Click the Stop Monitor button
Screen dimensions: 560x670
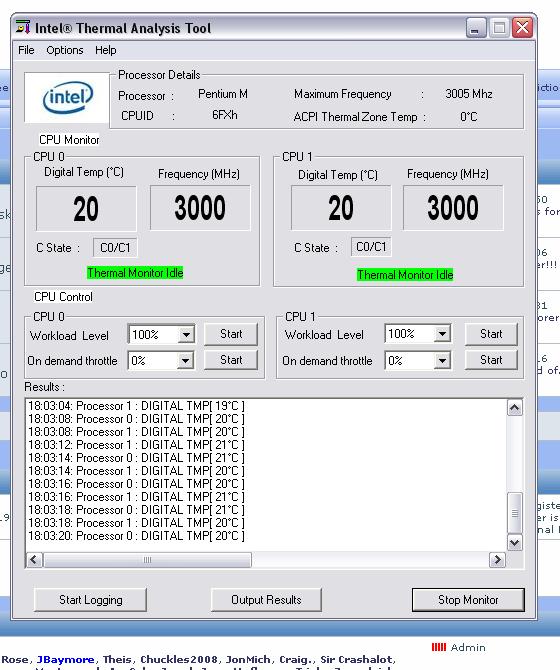click(468, 600)
